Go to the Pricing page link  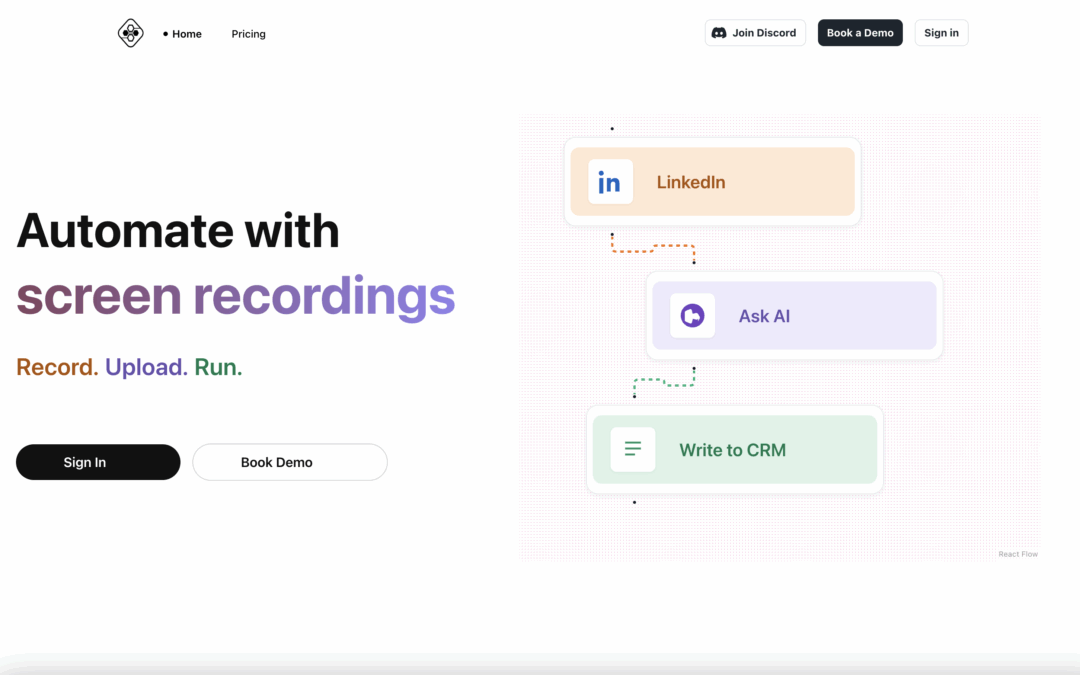[249, 34]
